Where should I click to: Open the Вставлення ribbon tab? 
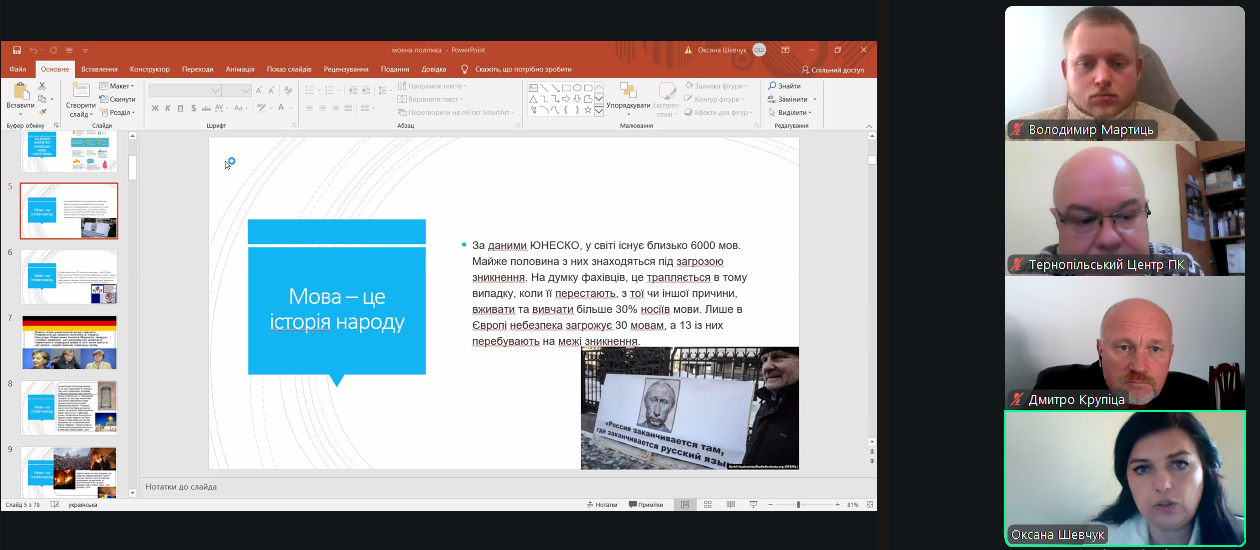[x=99, y=69]
